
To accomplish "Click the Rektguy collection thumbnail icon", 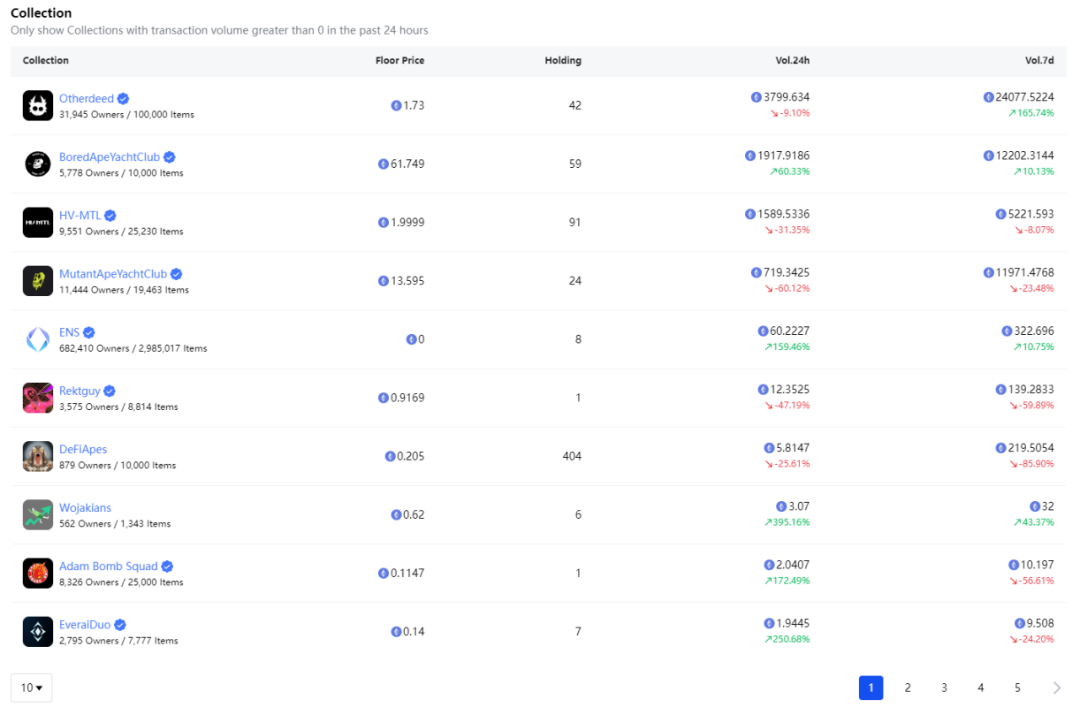I will point(37,398).
